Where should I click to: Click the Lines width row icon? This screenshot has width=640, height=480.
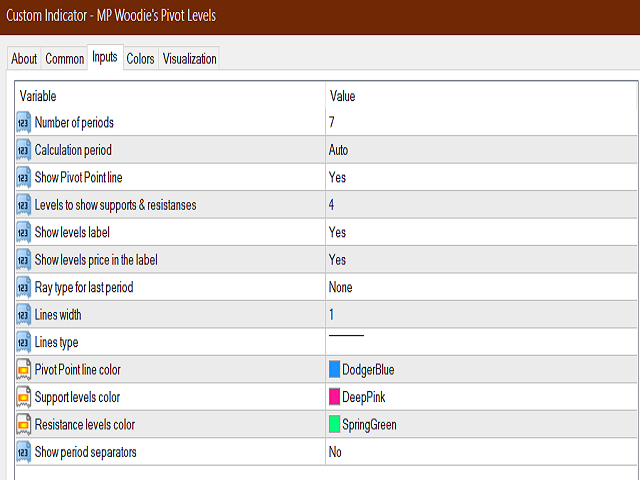pos(24,315)
